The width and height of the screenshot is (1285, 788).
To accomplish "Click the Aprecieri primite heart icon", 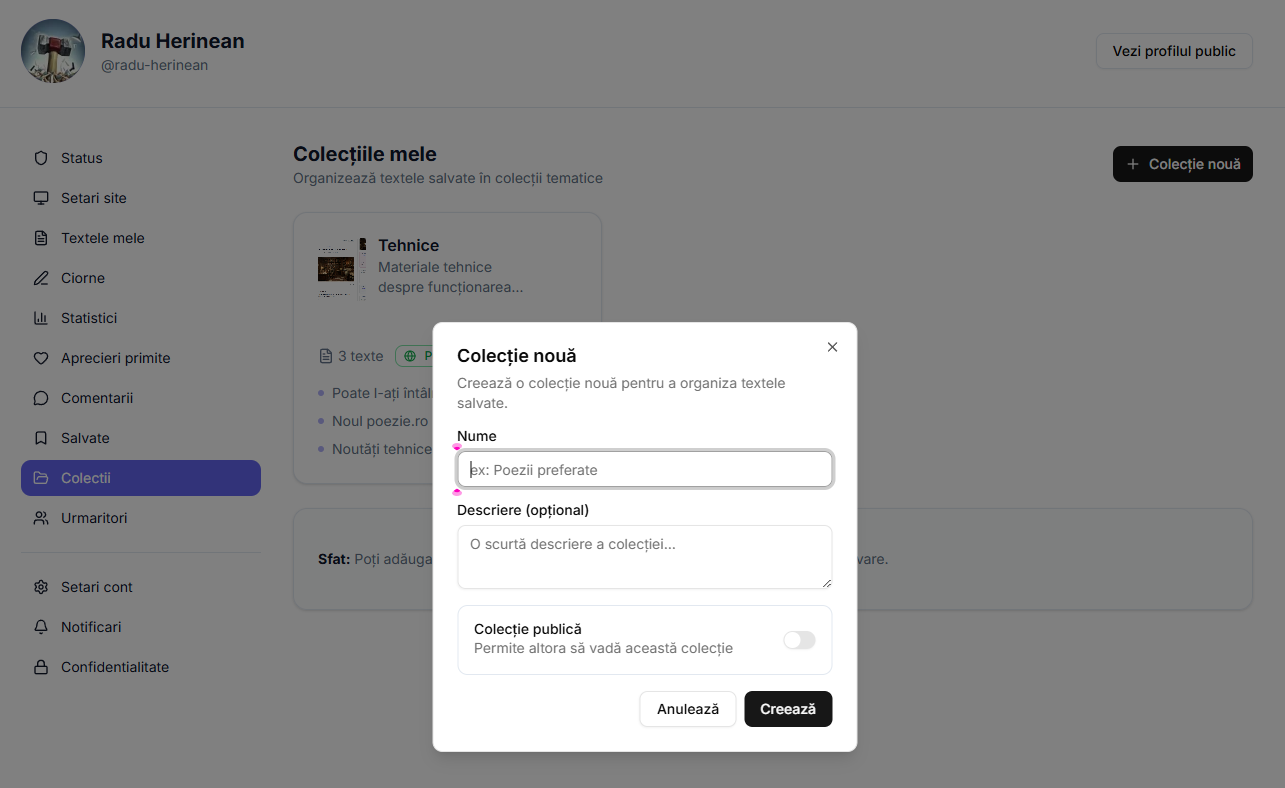I will (41, 358).
